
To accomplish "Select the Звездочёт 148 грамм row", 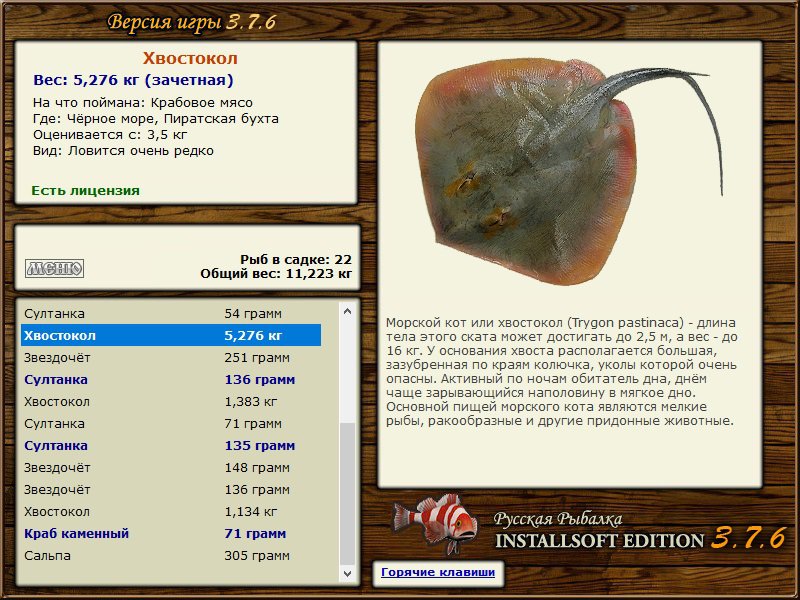I will point(171,467).
